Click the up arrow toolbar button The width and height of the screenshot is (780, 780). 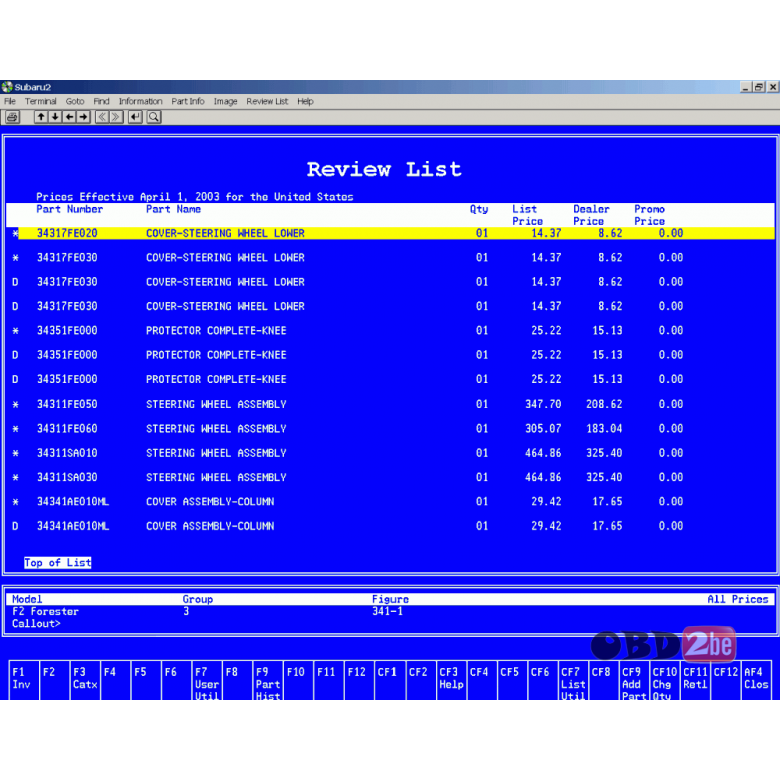[x=41, y=117]
